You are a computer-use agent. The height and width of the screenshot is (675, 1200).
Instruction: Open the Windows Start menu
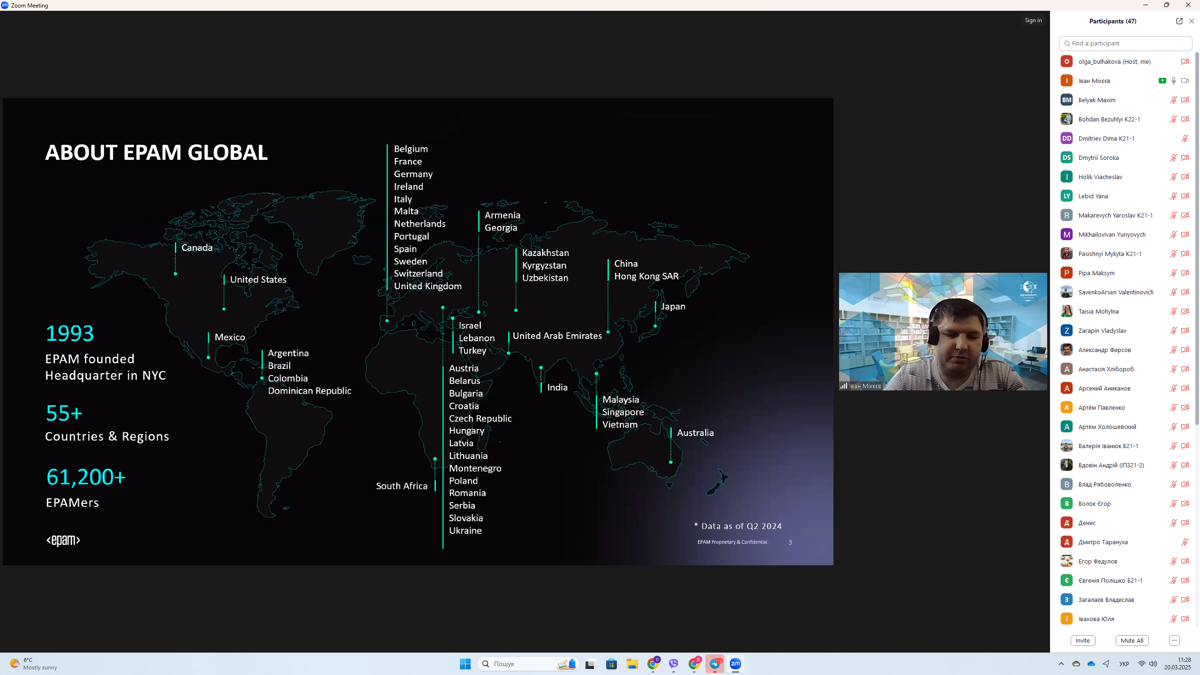pos(465,664)
